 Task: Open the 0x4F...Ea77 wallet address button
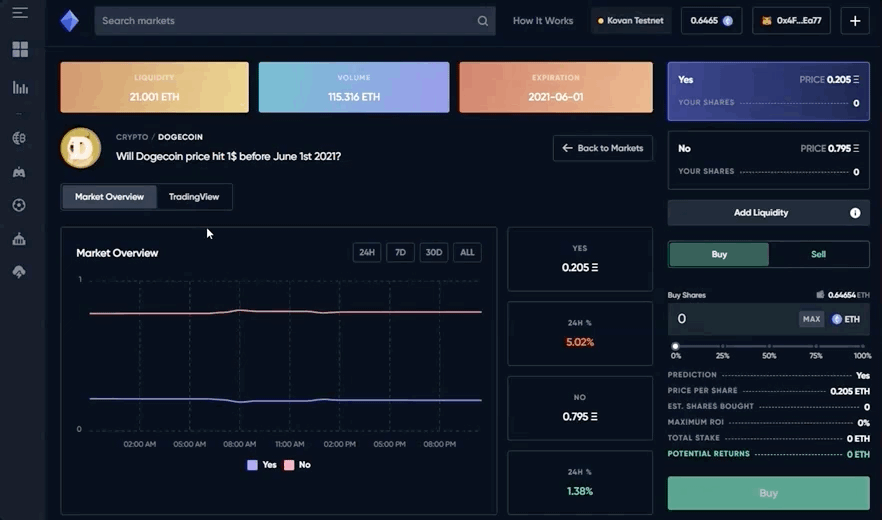[x=791, y=21]
